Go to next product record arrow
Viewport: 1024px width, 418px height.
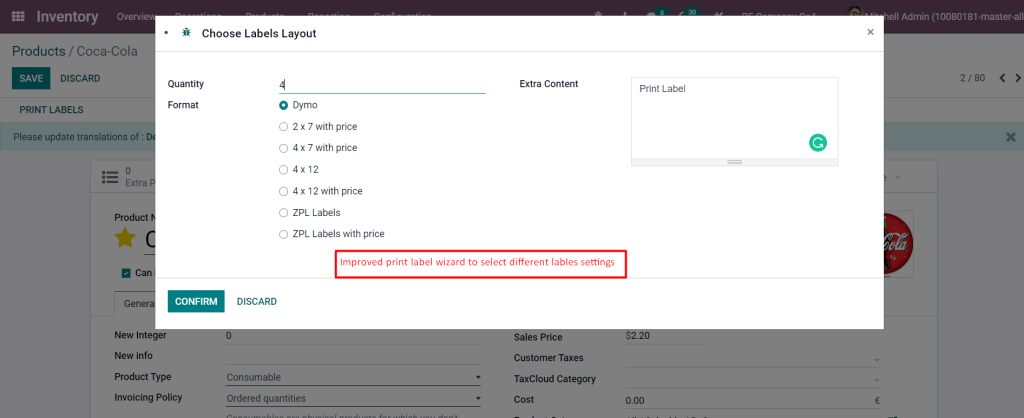coord(1017,78)
